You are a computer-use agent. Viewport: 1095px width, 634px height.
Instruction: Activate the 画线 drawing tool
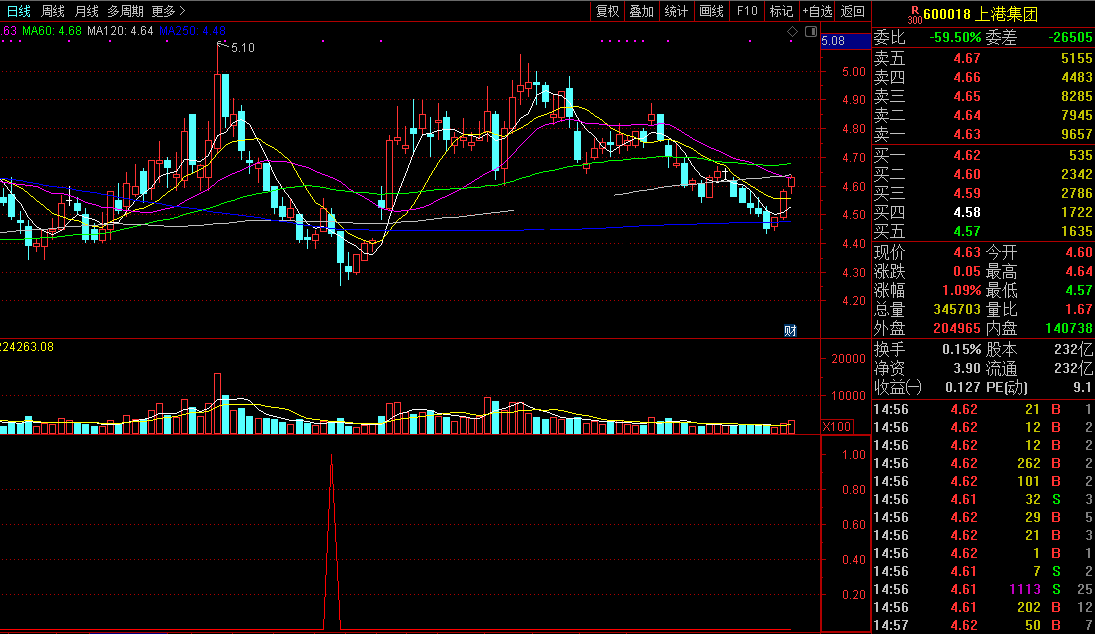711,11
